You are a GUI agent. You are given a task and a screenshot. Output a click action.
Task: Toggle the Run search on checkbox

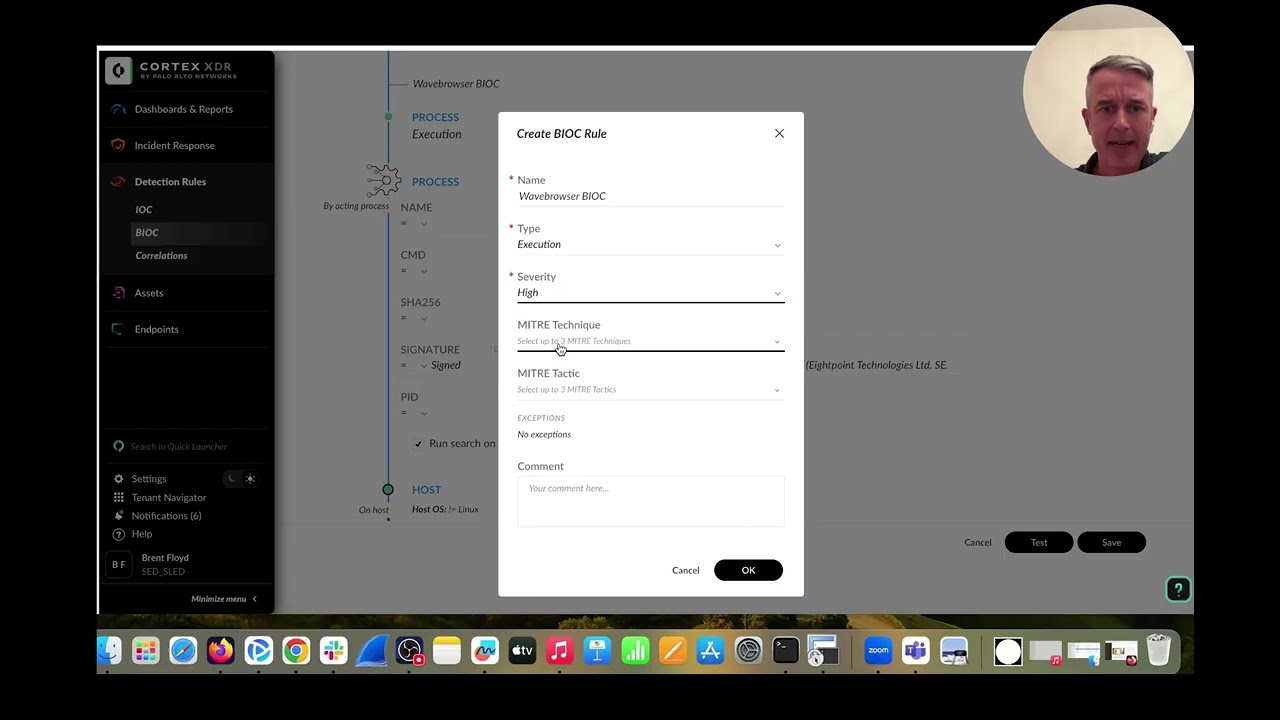pyautogui.click(x=418, y=444)
